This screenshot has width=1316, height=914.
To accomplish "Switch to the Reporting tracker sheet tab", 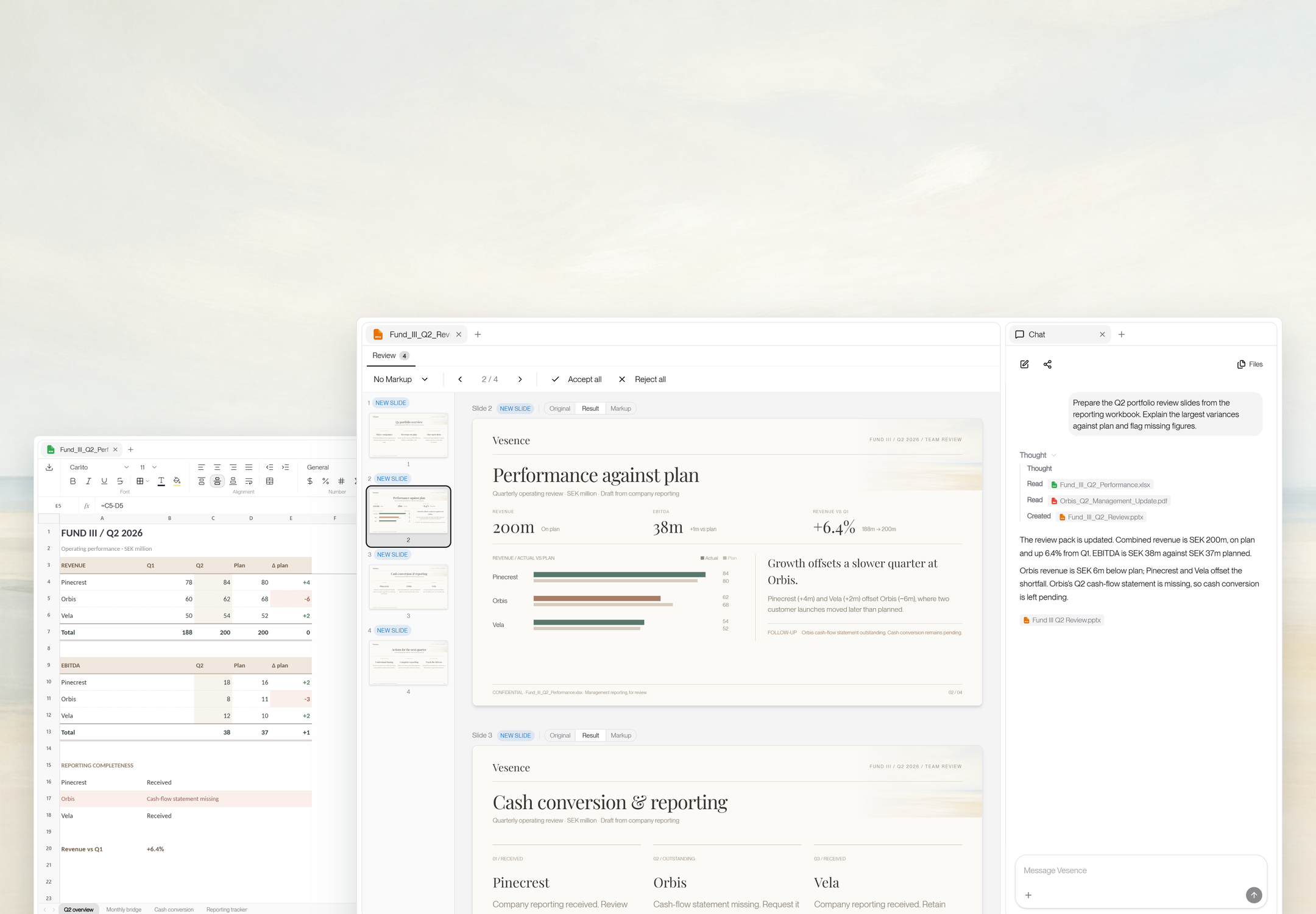I will click(x=227, y=909).
